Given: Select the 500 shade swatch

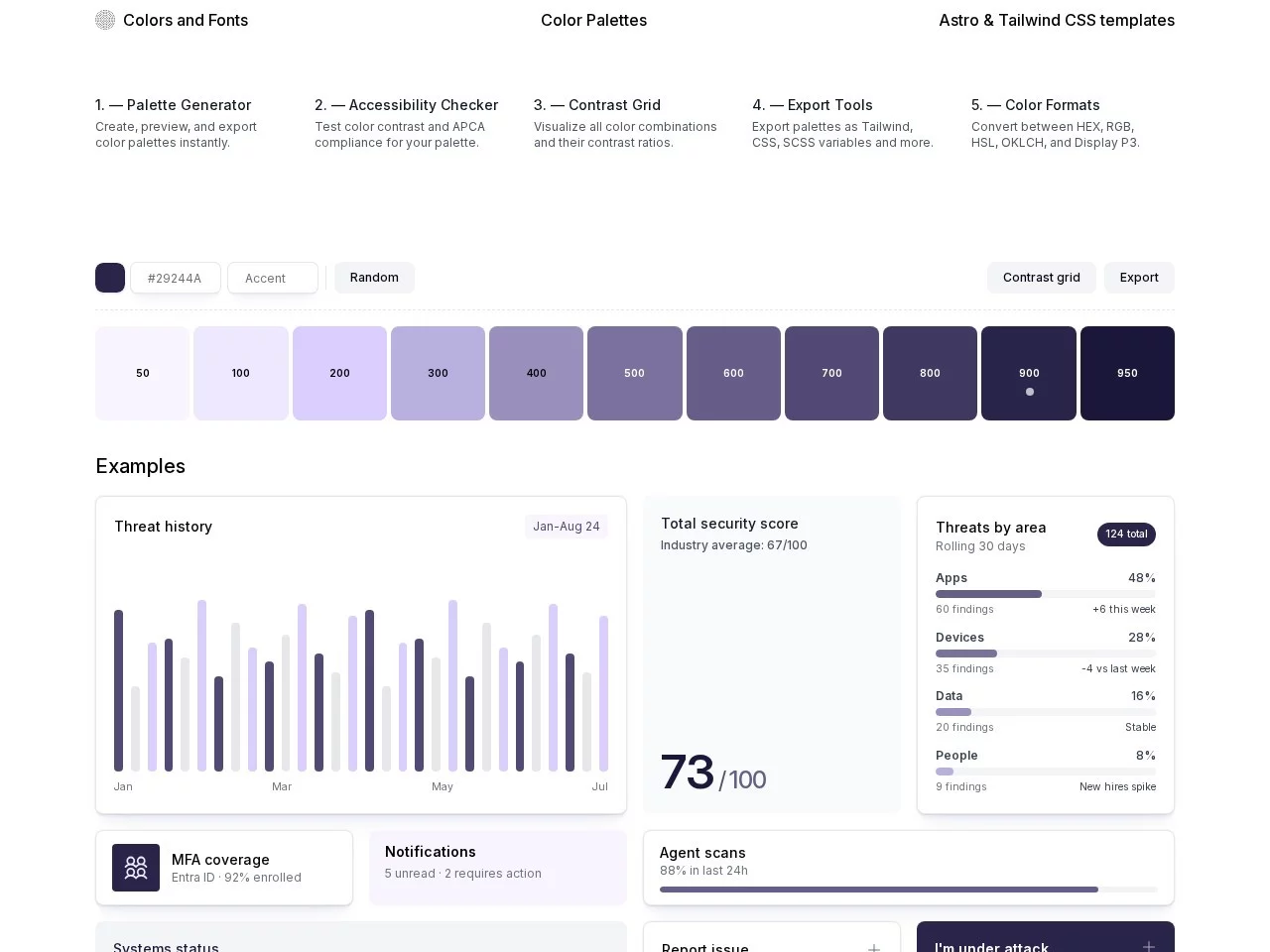Looking at the screenshot, I should [634, 373].
